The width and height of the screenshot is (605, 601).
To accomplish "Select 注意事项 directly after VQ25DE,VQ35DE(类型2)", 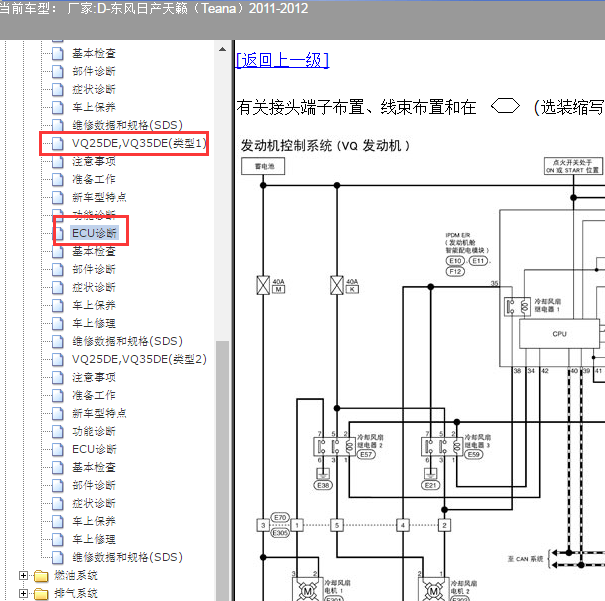I will point(94,377).
